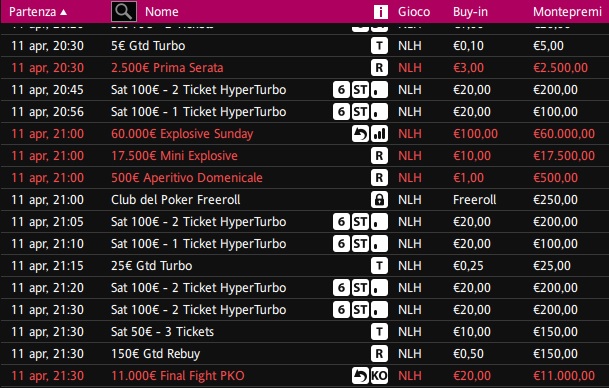Click the Nome column header
The height and width of the screenshot is (388, 609).
162,12
